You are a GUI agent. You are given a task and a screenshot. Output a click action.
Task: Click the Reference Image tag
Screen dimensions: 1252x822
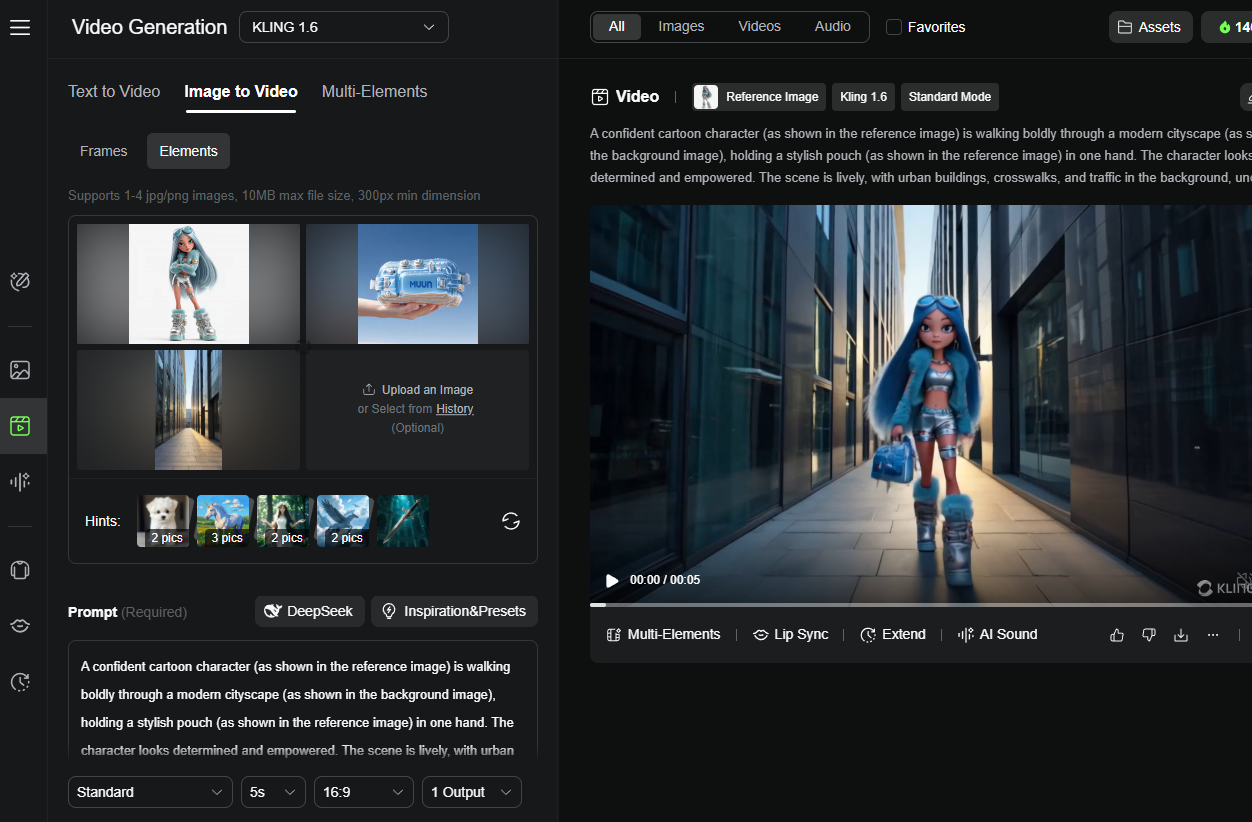coord(759,97)
